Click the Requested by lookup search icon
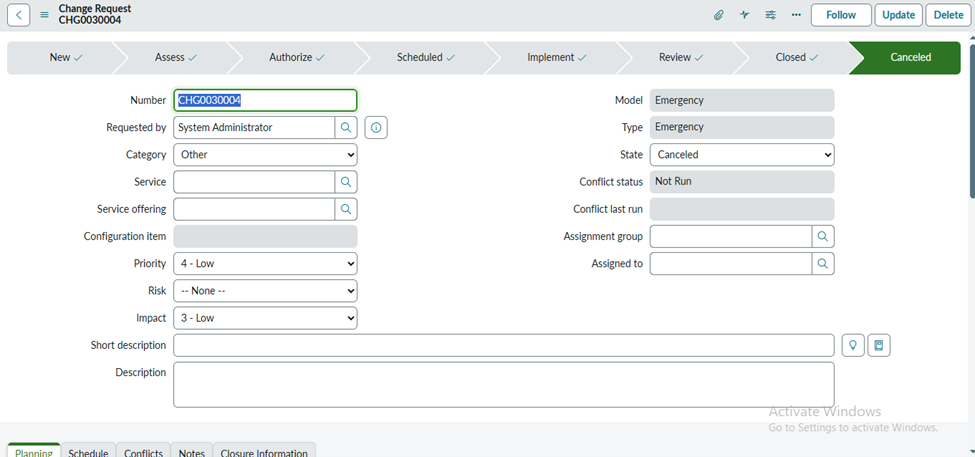This screenshot has height=457, width=975. click(x=346, y=128)
